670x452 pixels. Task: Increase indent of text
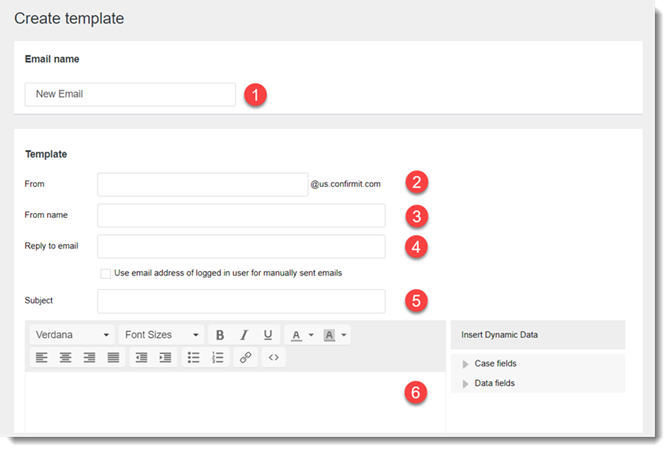click(165, 358)
